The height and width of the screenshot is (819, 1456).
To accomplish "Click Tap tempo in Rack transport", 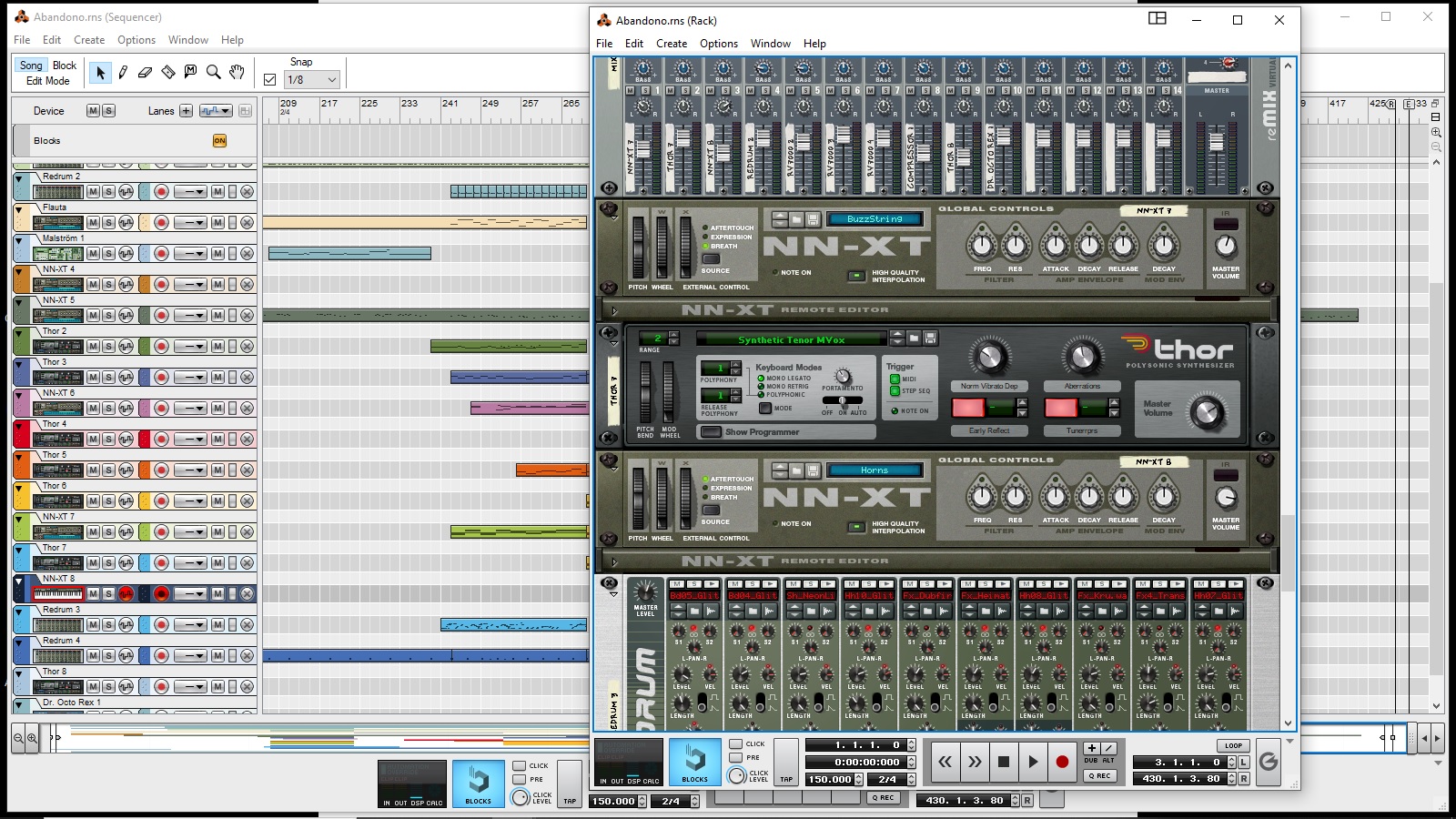I will (786, 762).
